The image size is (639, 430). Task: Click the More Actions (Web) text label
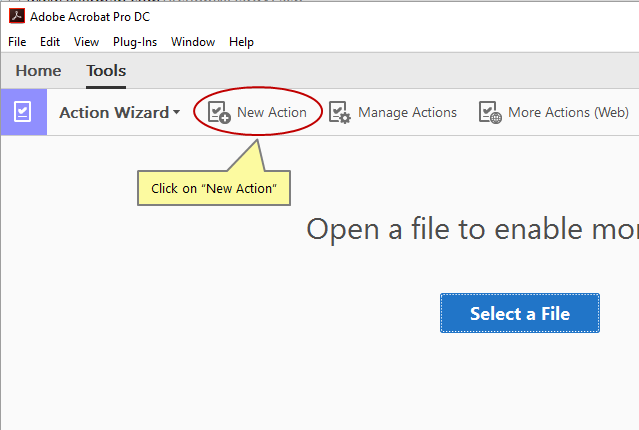[568, 112]
